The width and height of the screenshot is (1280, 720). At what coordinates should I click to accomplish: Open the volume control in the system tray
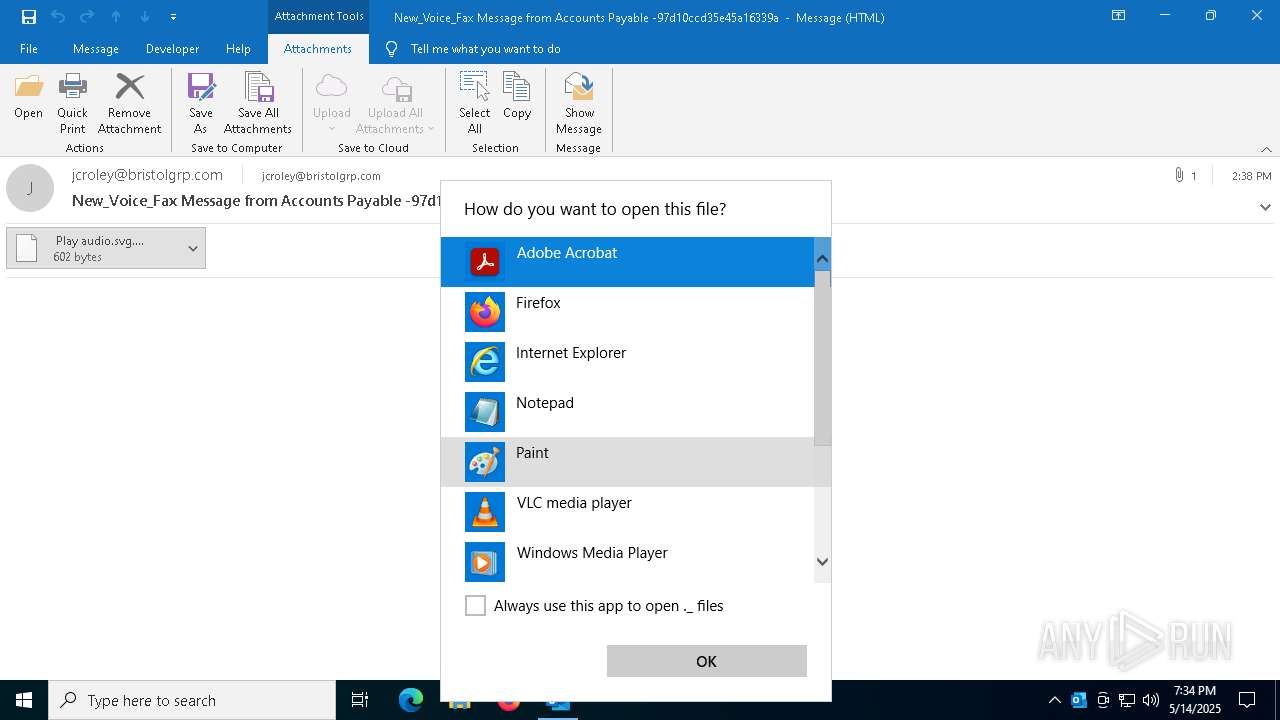pyautogui.click(x=1151, y=700)
